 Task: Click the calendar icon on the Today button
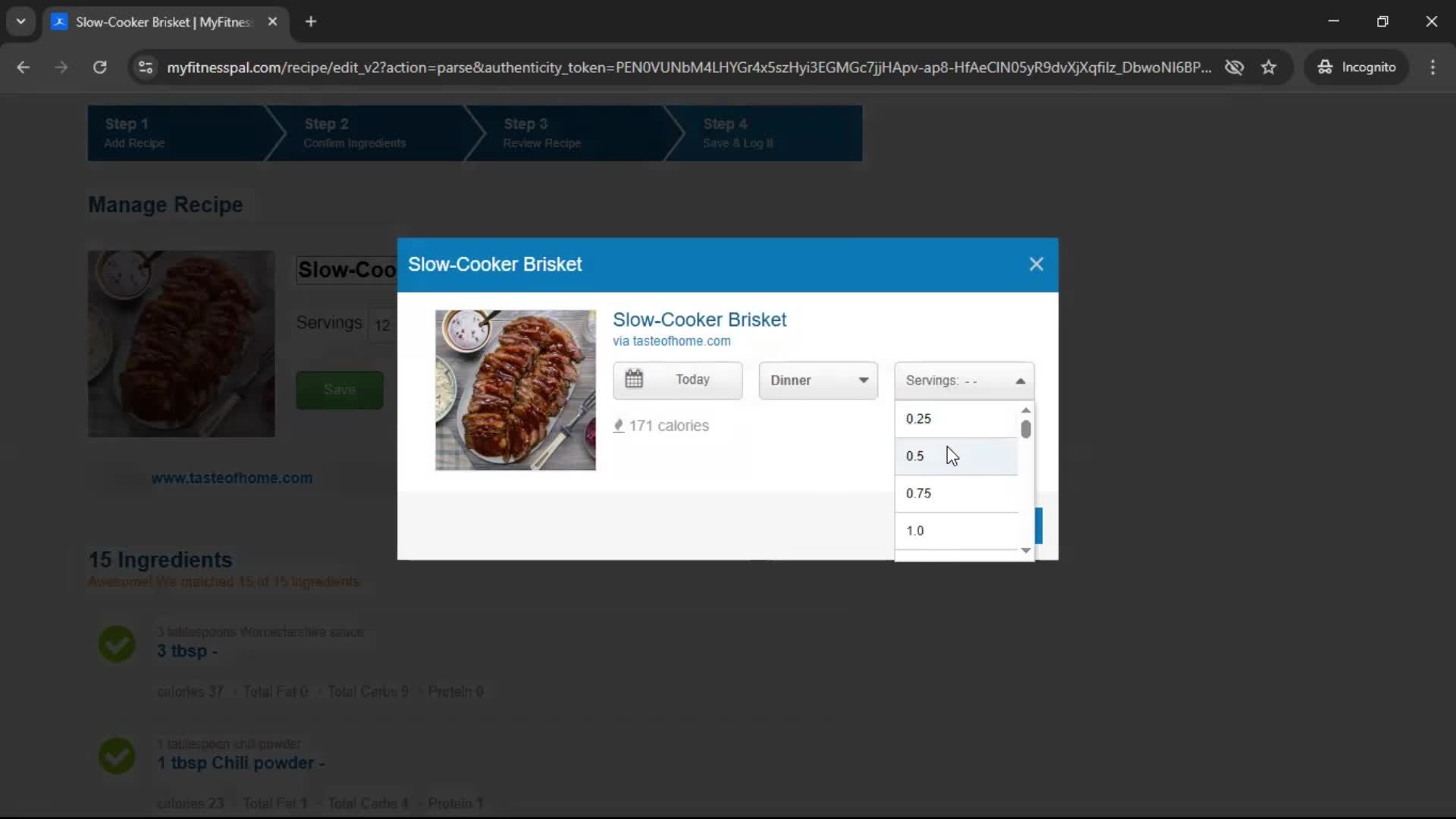point(634,379)
